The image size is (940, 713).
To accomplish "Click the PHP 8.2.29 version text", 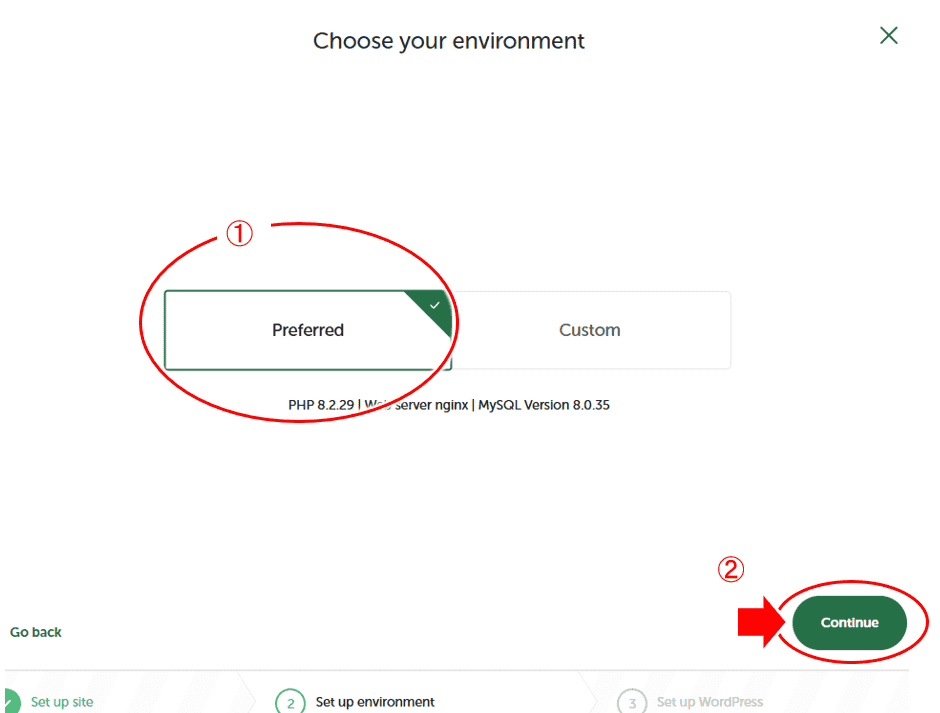I will (x=319, y=405).
